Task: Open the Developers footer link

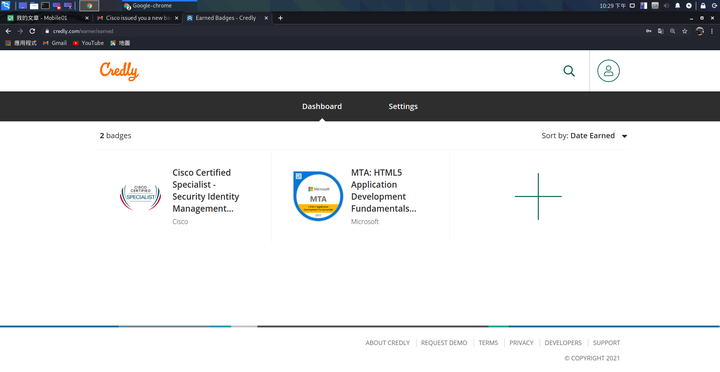Action: click(x=563, y=343)
